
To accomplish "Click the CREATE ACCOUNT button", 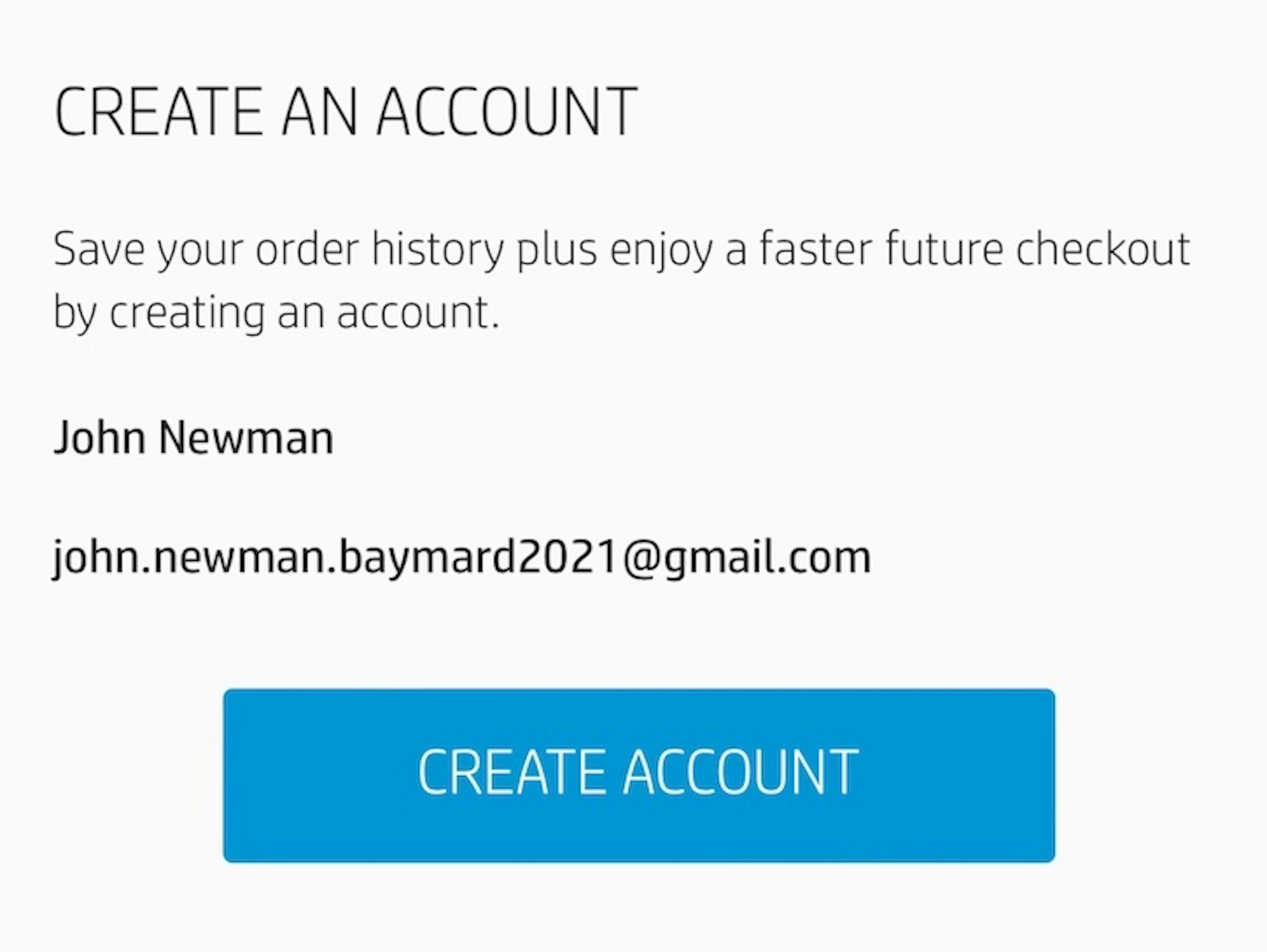I will pos(639,774).
